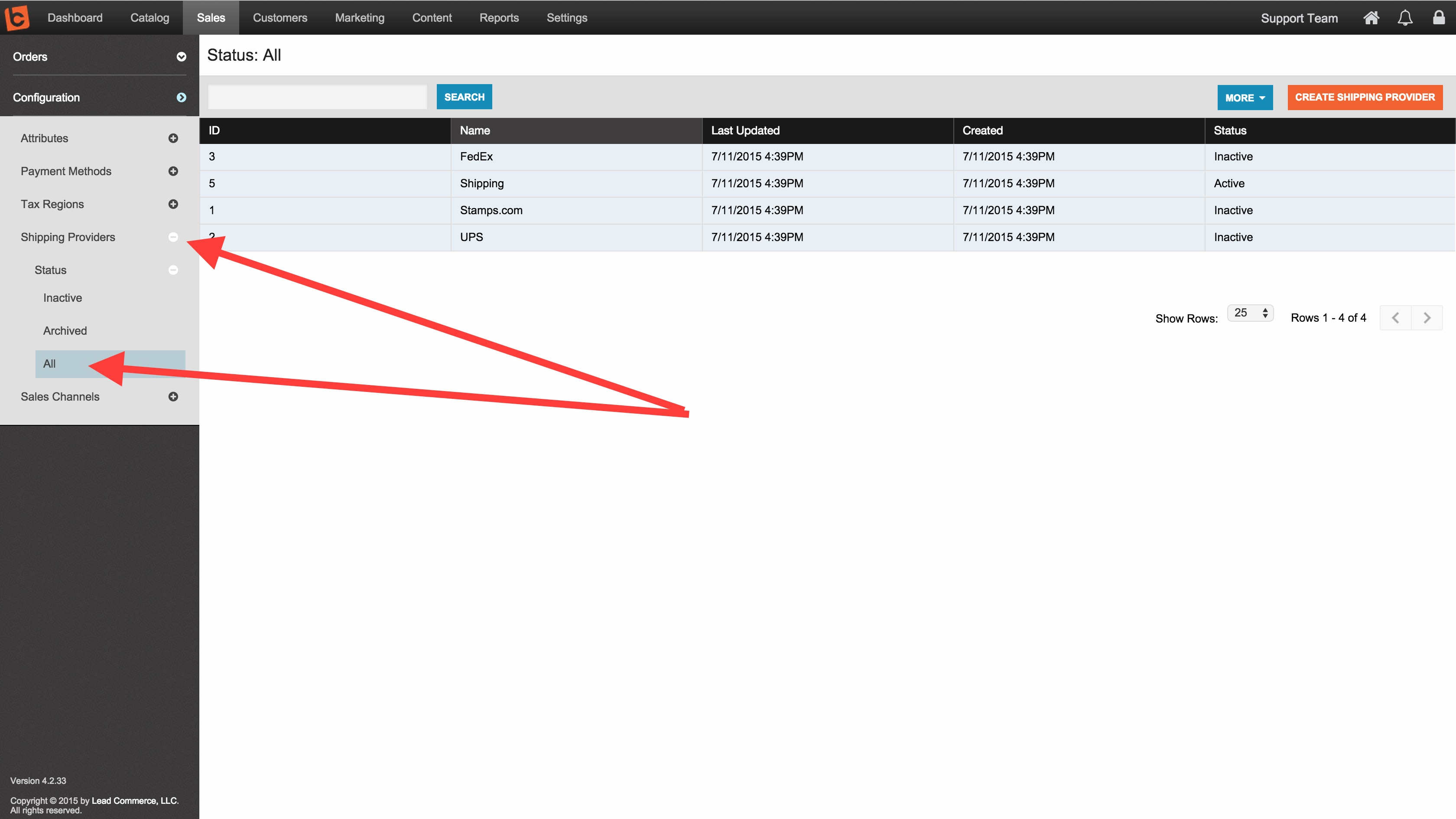Image resolution: width=1456 pixels, height=819 pixels.
Task: Expand Tax Regions plus icon
Action: pos(173,204)
